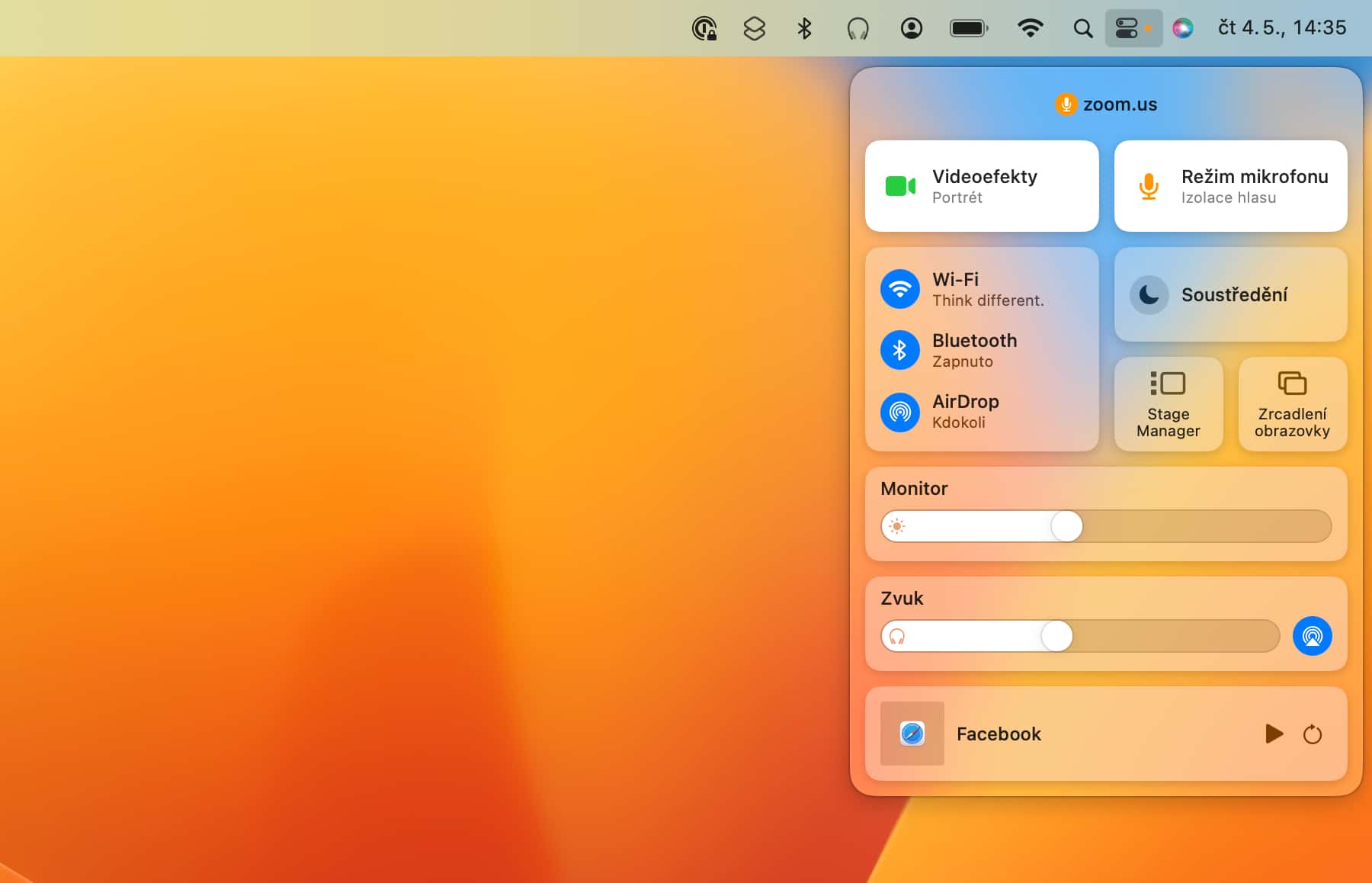Open Videoefekty Portrét tile
The image size is (1372, 883).
982,186
